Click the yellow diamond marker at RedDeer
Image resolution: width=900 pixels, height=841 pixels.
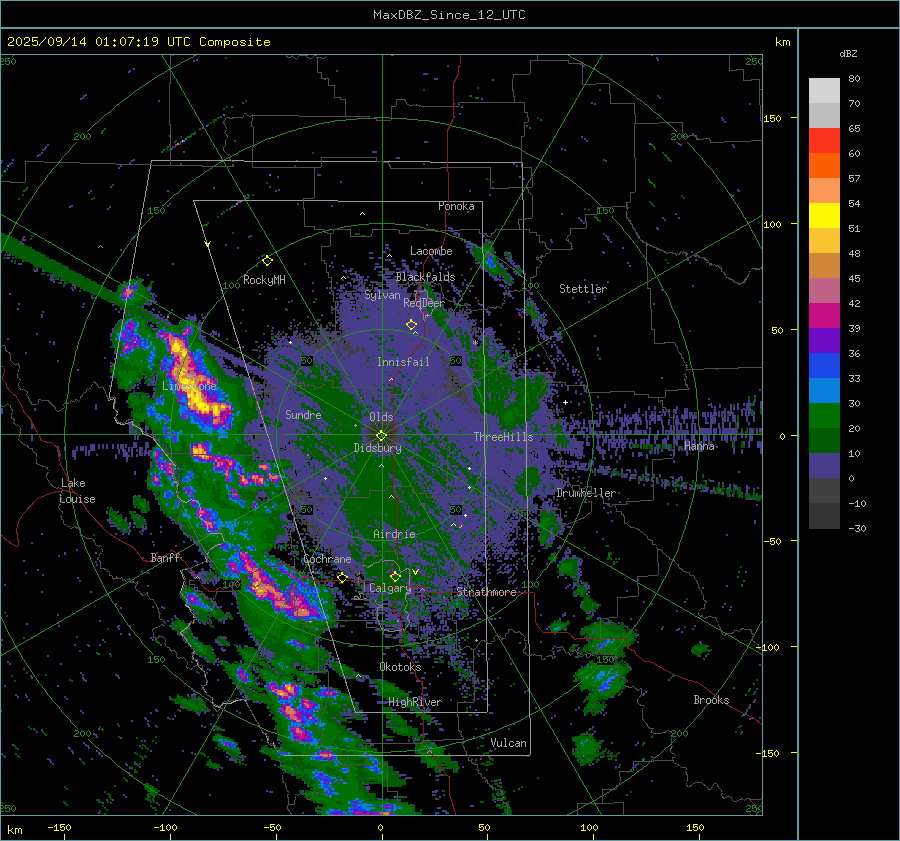[411, 325]
